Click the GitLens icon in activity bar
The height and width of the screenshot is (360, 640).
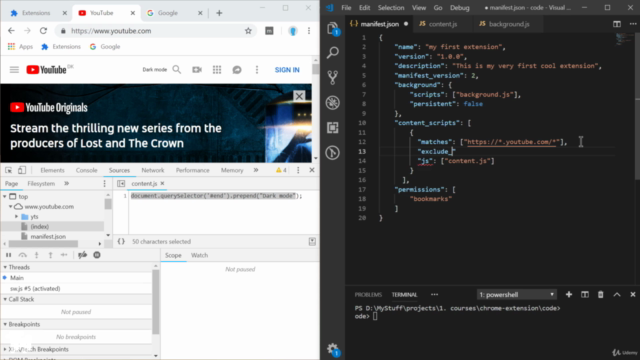[x=333, y=153]
